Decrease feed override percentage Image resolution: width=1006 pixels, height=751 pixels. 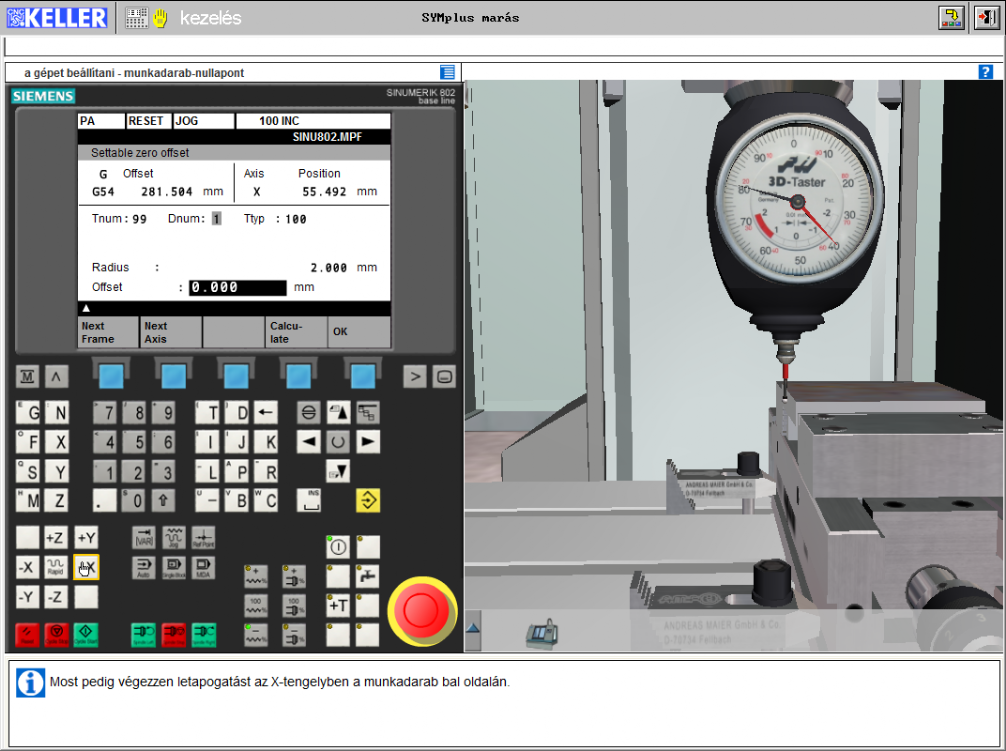pos(255,635)
